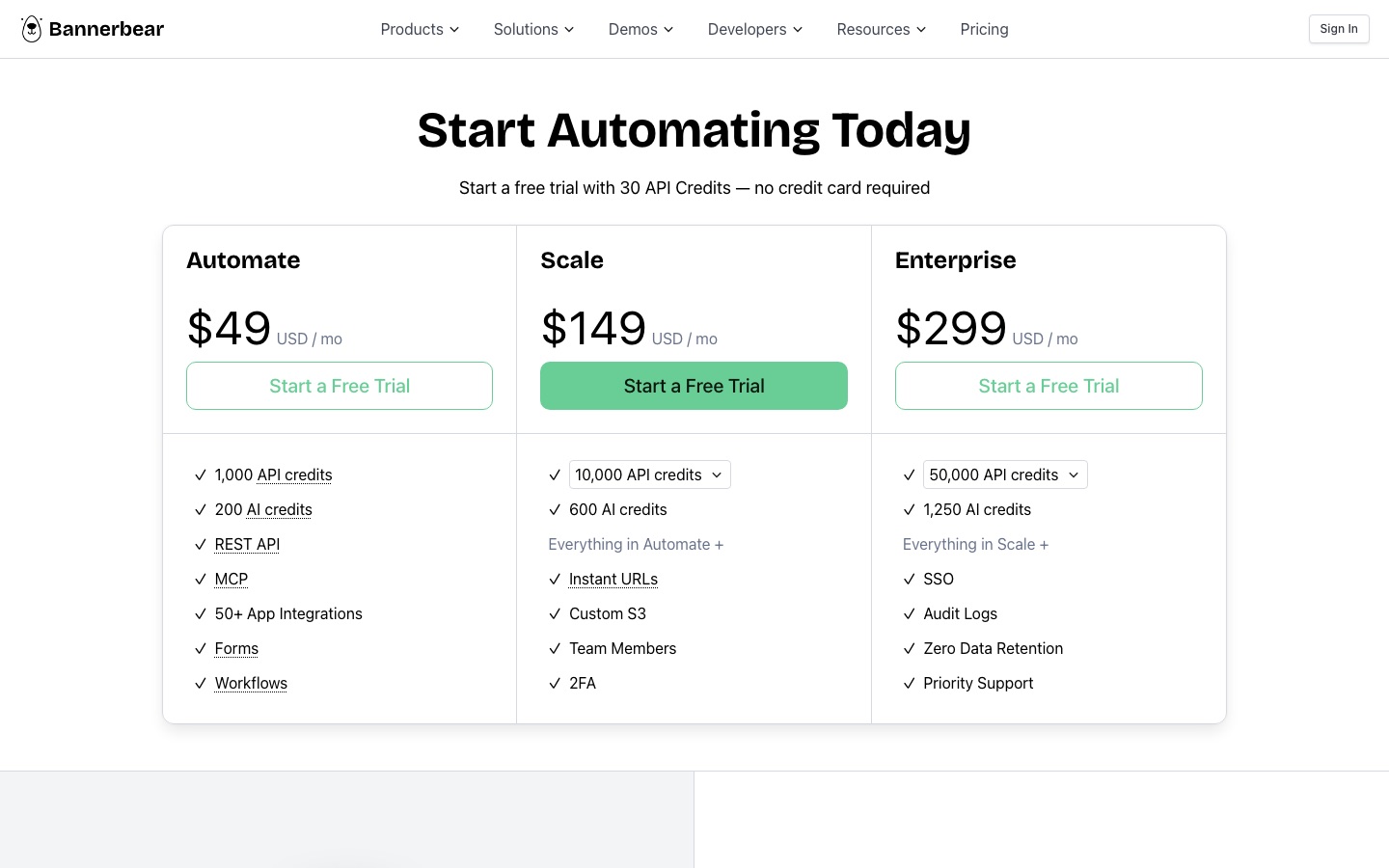Open the Demos menu
The width and height of the screenshot is (1389, 868).
point(640,29)
